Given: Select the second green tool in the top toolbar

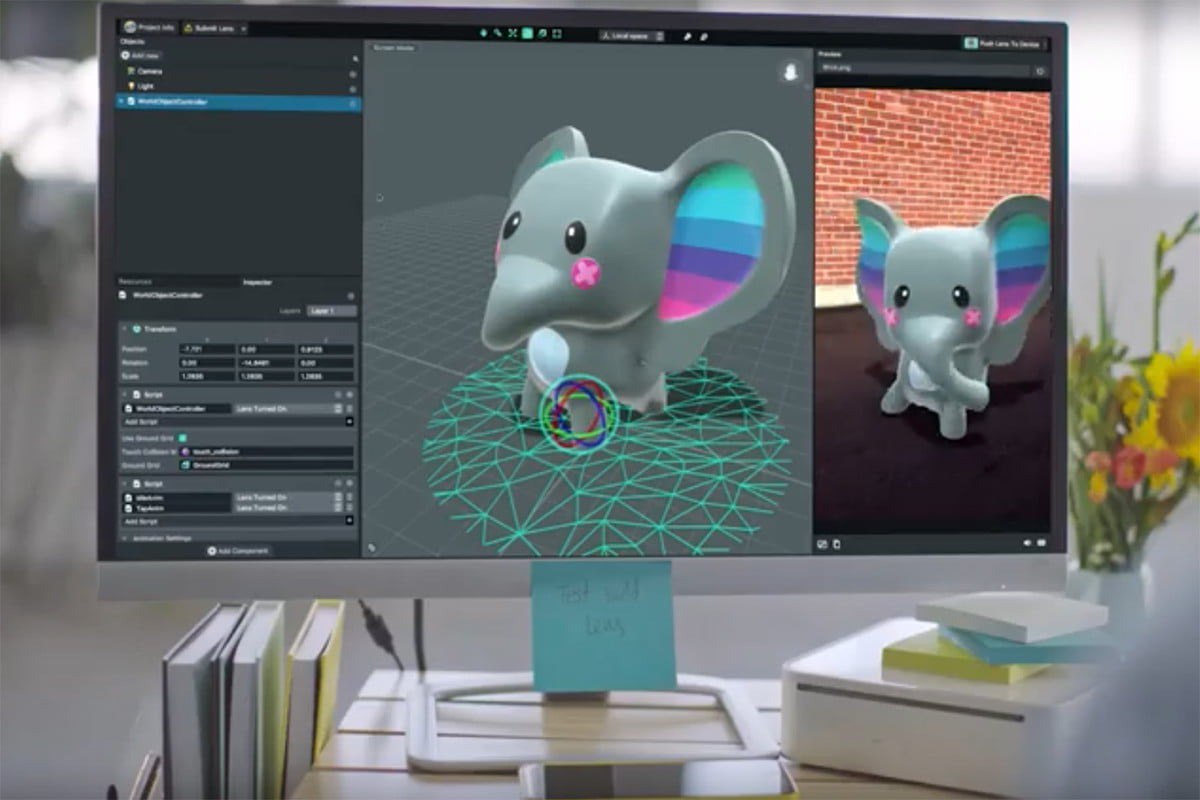Looking at the screenshot, I should (497, 33).
